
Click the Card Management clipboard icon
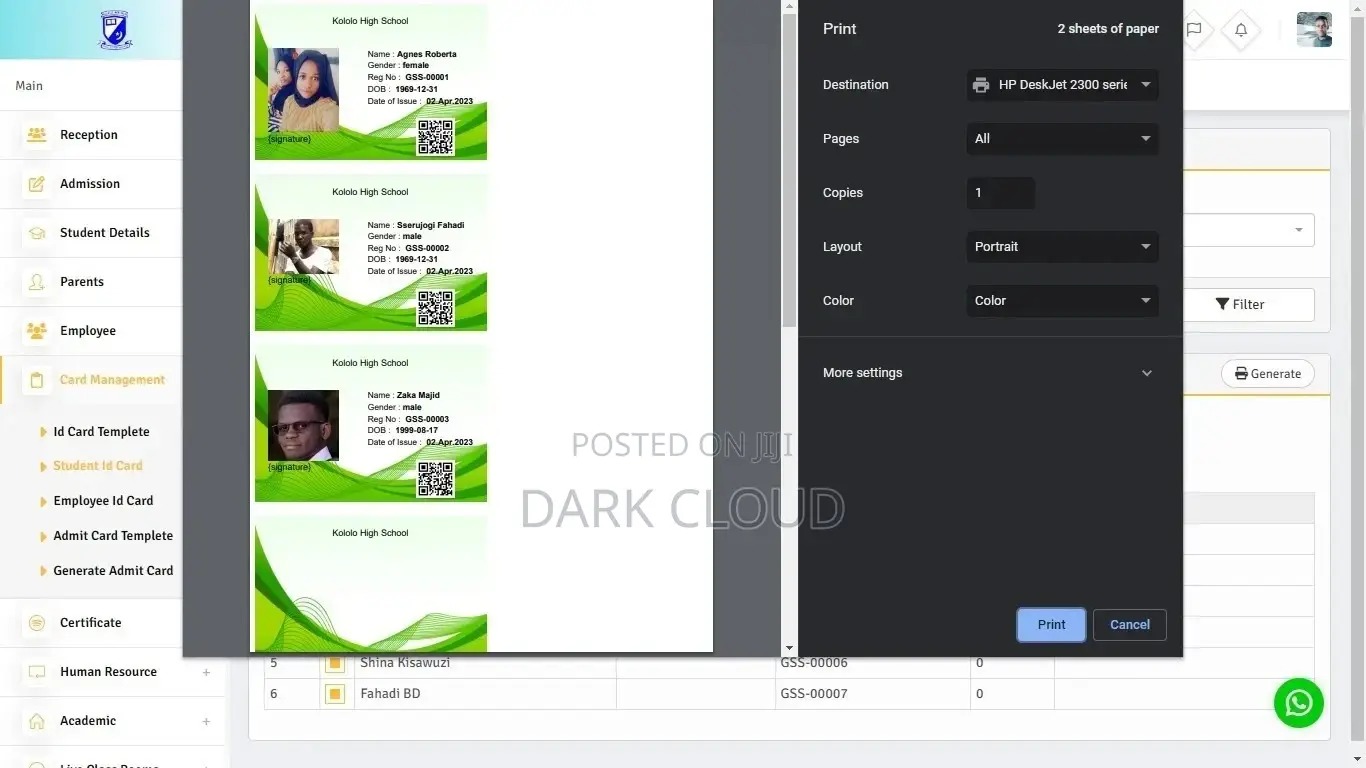click(x=37, y=380)
